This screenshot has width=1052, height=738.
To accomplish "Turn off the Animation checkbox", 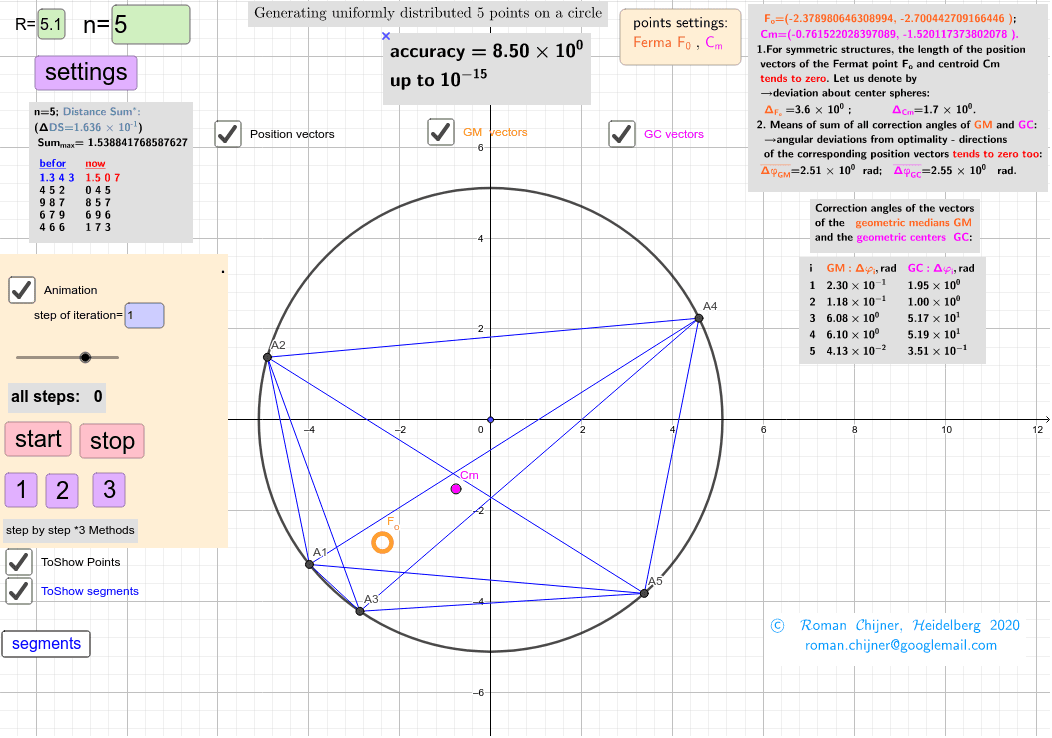I will click(x=22, y=290).
